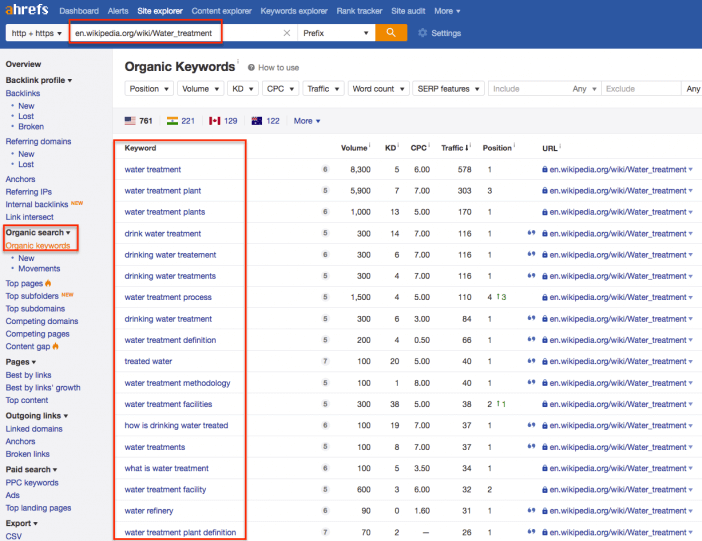Image resolution: width=702 pixels, height=541 pixels.
Task: Open Movements under Organic keywords
Action: (x=39, y=268)
